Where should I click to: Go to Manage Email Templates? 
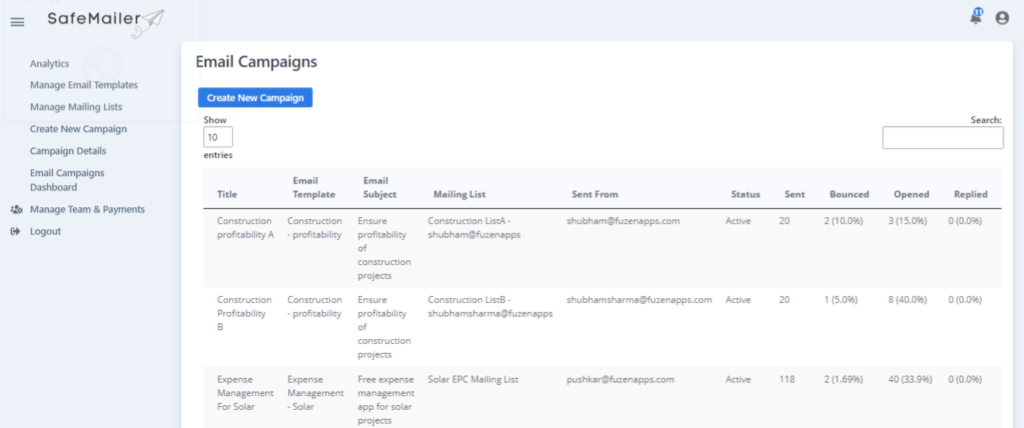pos(84,85)
